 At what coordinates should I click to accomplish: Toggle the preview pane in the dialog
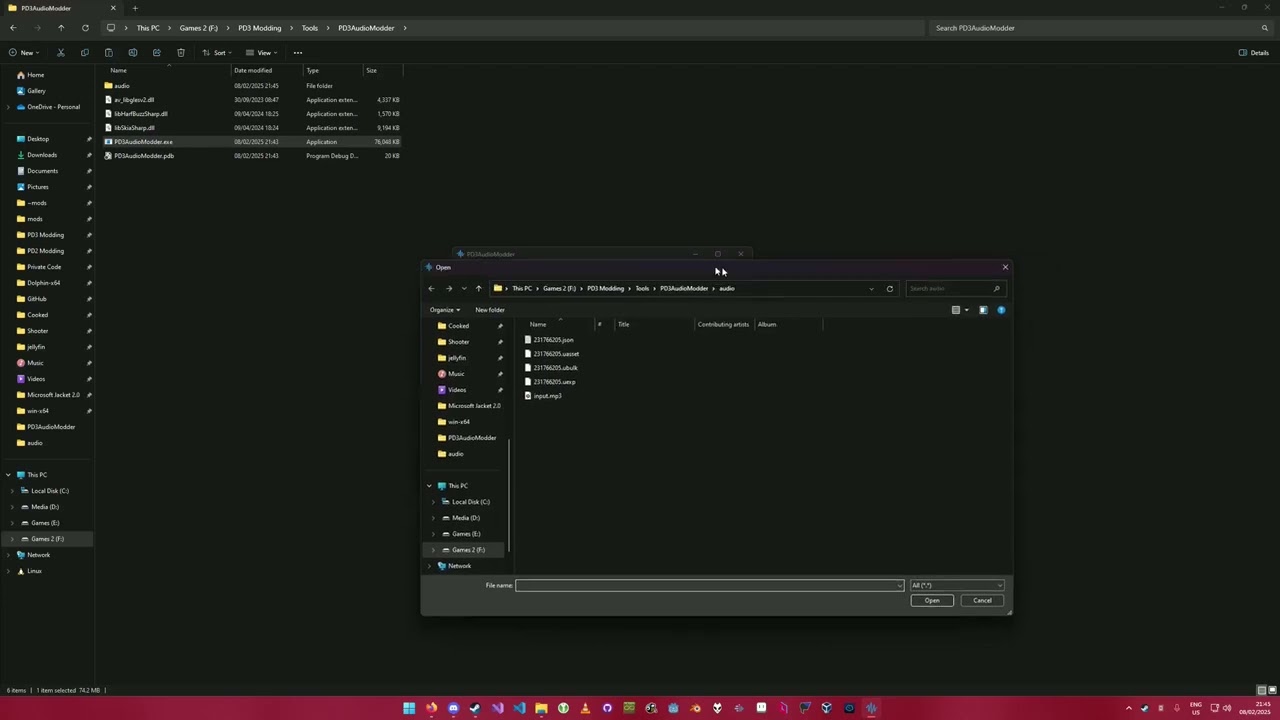(x=983, y=310)
